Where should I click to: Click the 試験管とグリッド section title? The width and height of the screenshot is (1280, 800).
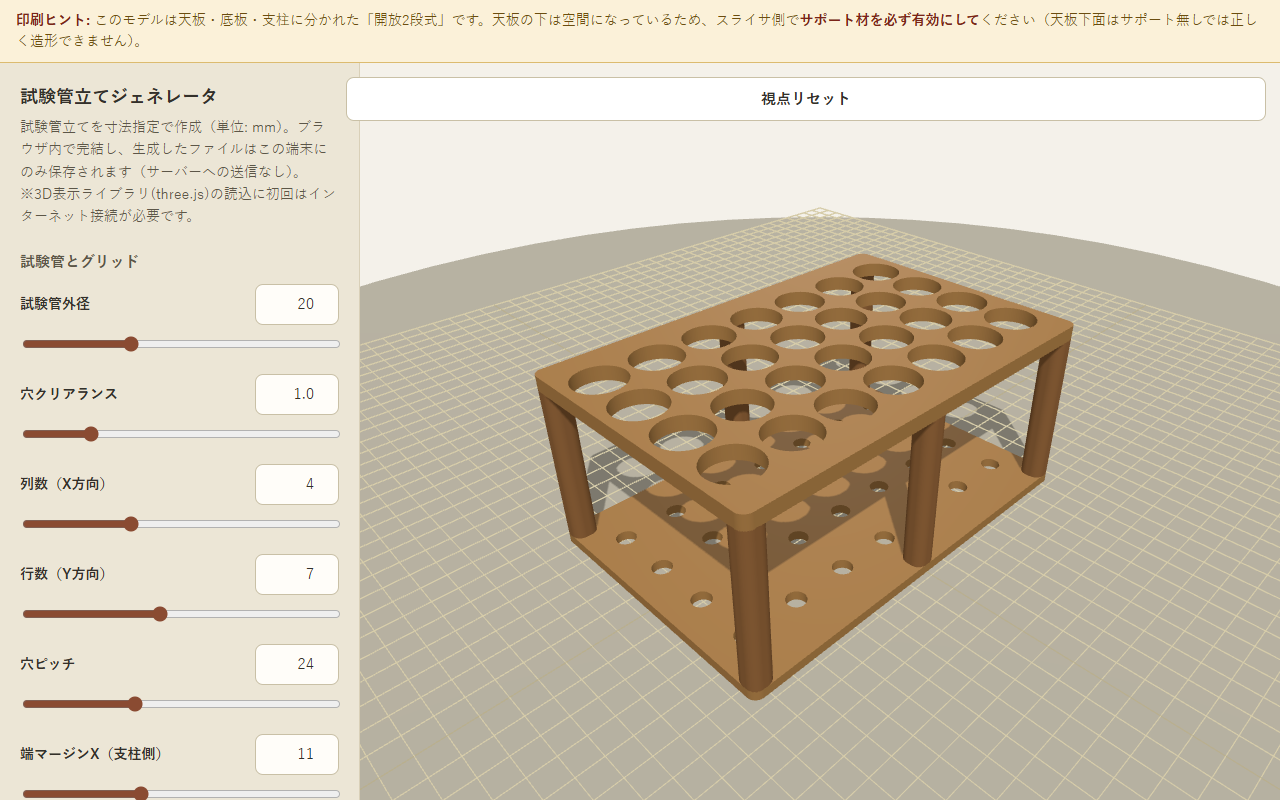[80, 261]
